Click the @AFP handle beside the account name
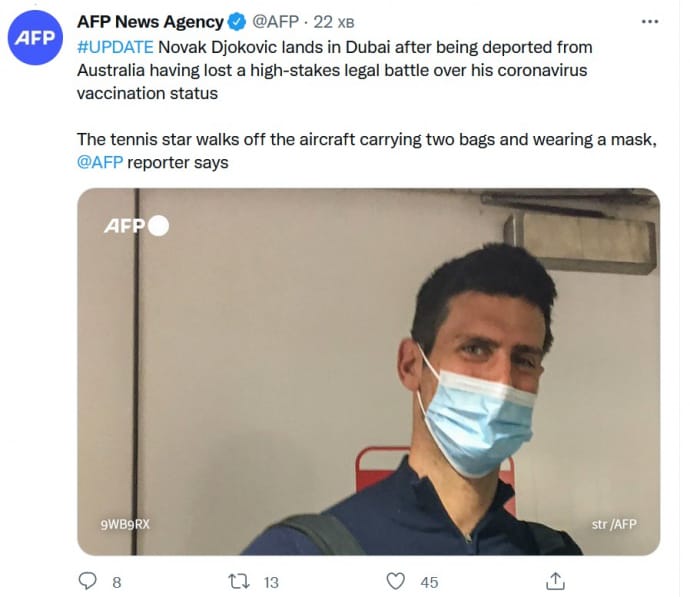 [x=275, y=22]
